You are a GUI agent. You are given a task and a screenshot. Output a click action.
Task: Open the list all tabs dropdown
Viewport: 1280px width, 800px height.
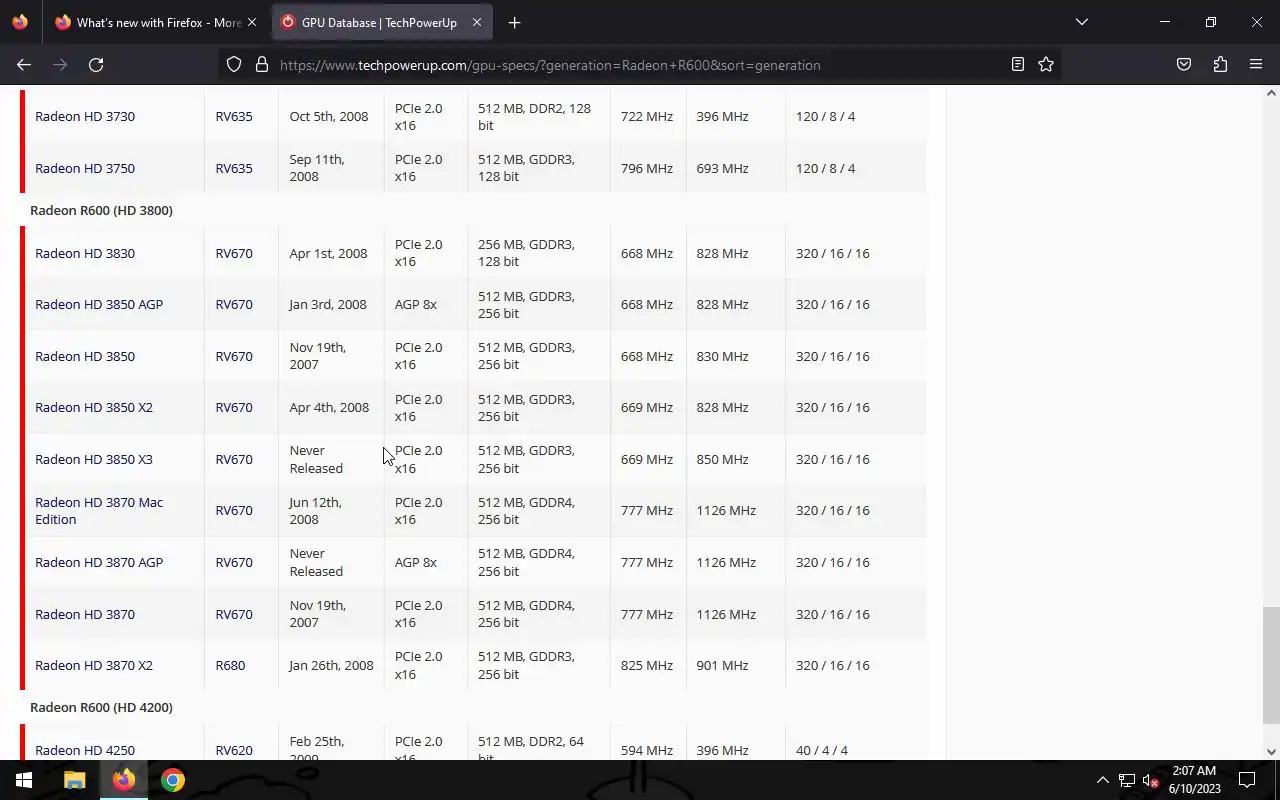1081,22
